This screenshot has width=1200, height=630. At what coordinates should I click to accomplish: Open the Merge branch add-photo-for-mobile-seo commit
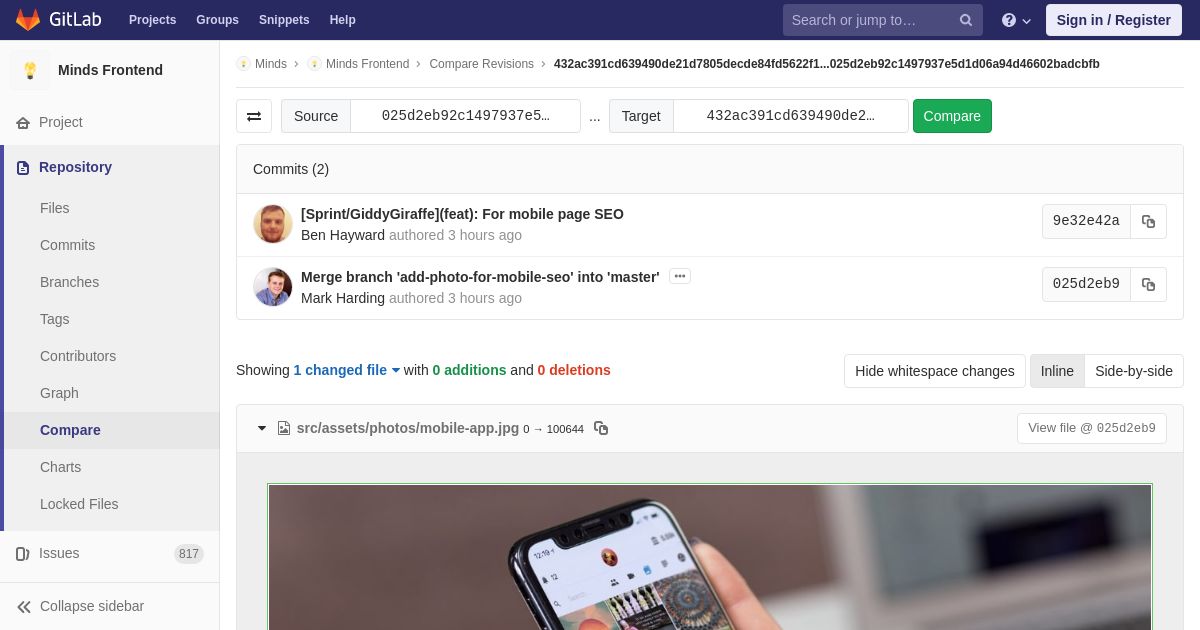480,277
